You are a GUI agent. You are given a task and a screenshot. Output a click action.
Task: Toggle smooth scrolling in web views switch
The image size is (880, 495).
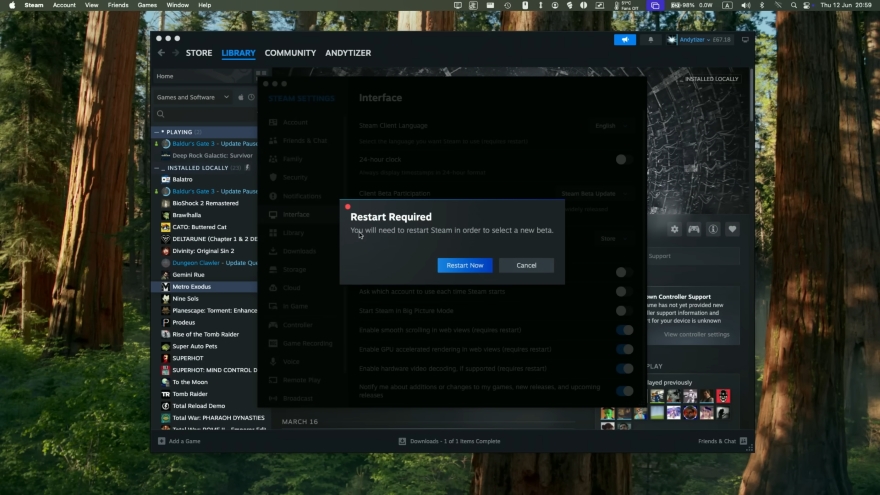click(x=624, y=330)
